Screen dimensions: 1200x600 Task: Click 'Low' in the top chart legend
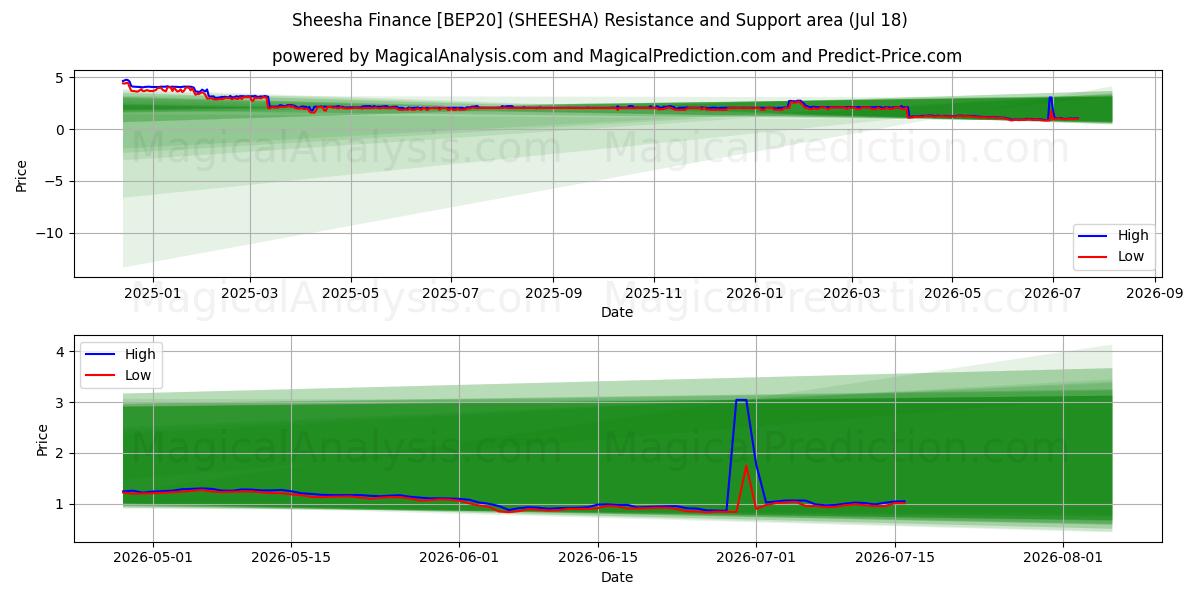[x=1132, y=257]
